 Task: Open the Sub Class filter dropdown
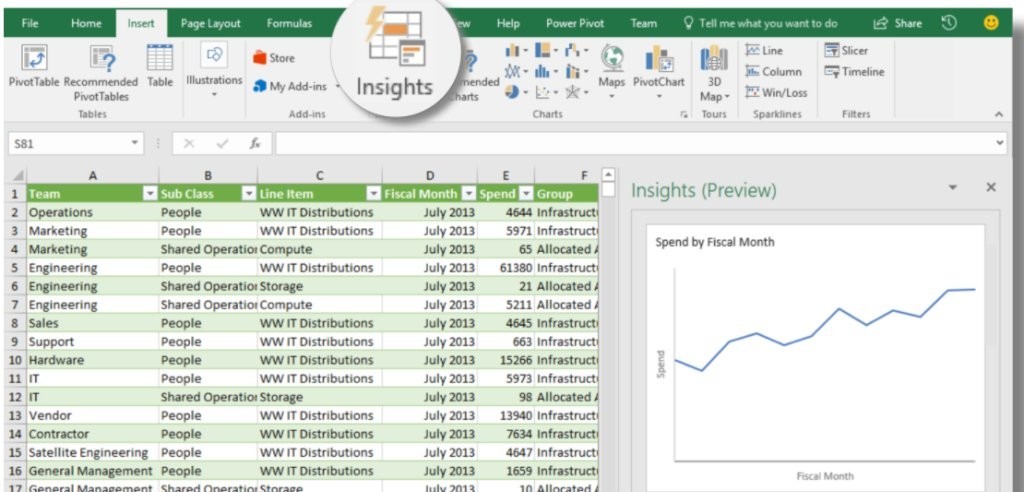pyautogui.click(x=249, y=194)
